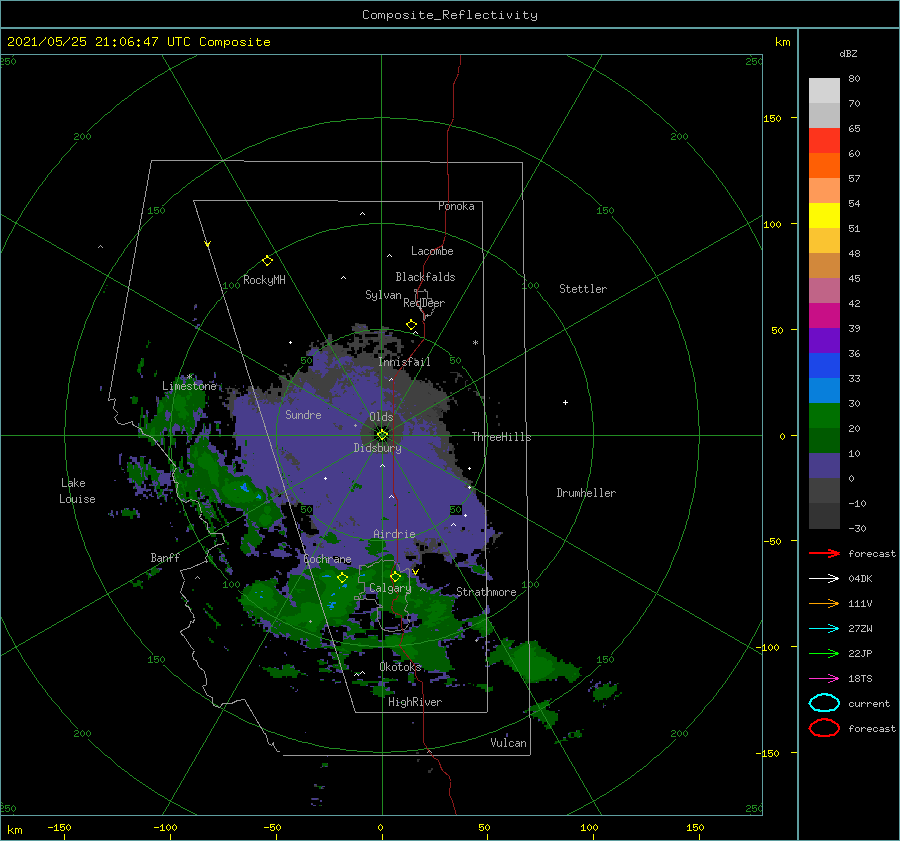Click the yellow diamond marker near RedDeer

(x=412, y=325)
